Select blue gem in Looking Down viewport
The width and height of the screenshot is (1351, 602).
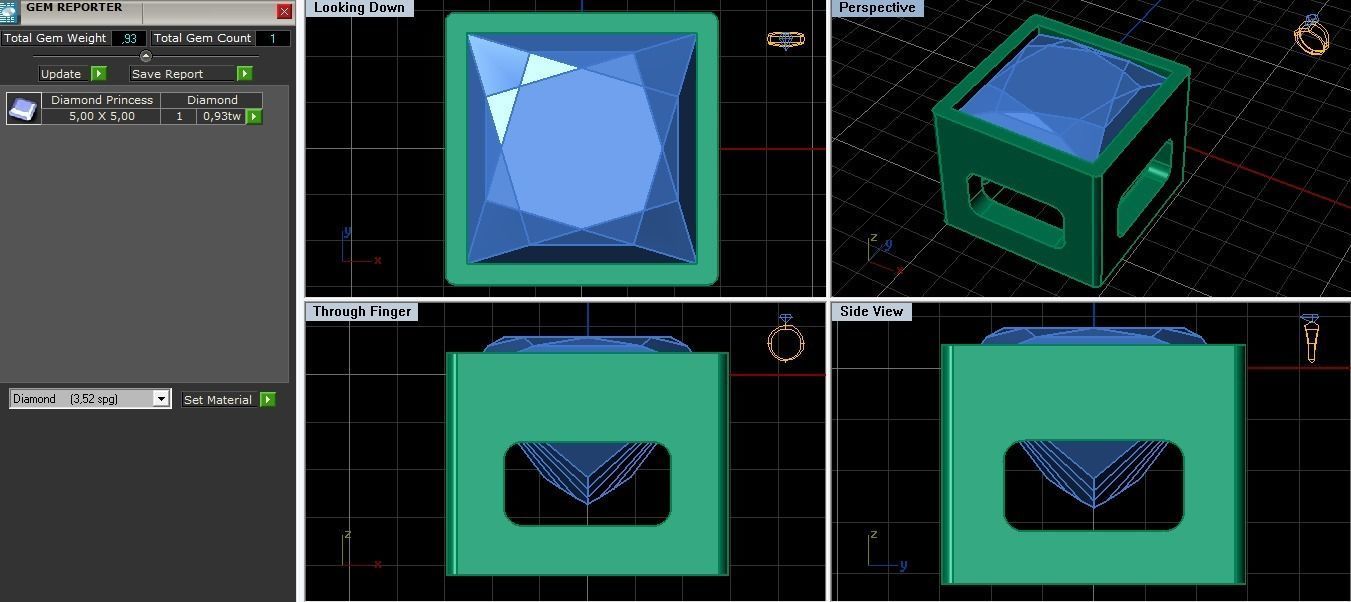[x=582, y=149]
